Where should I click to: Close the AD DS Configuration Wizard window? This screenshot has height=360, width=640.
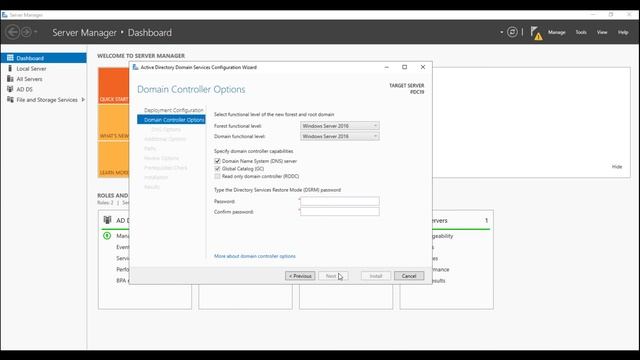(423, 67)
